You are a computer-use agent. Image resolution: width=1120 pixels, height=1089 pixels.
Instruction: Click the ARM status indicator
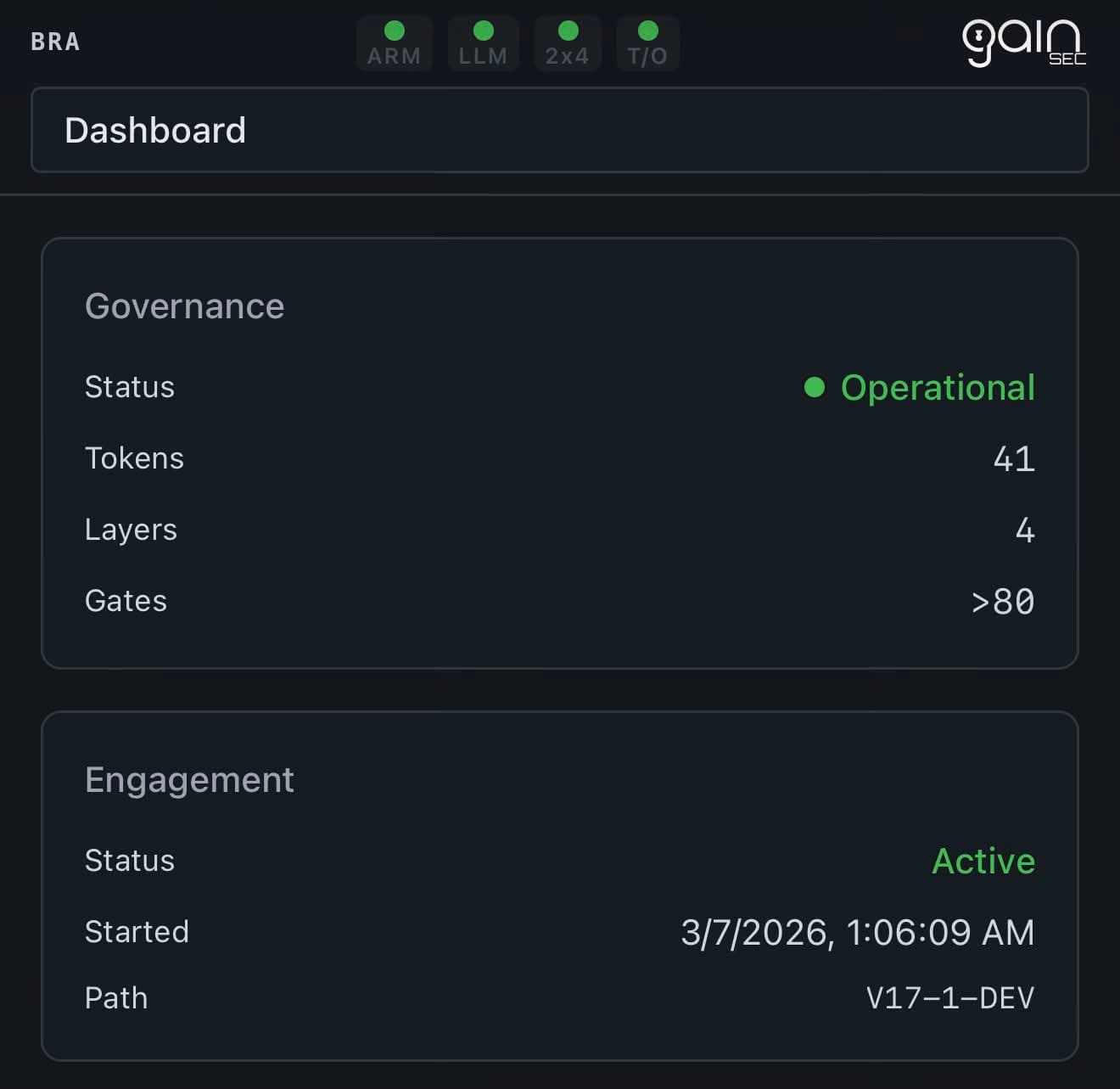[x=393, y=42]
